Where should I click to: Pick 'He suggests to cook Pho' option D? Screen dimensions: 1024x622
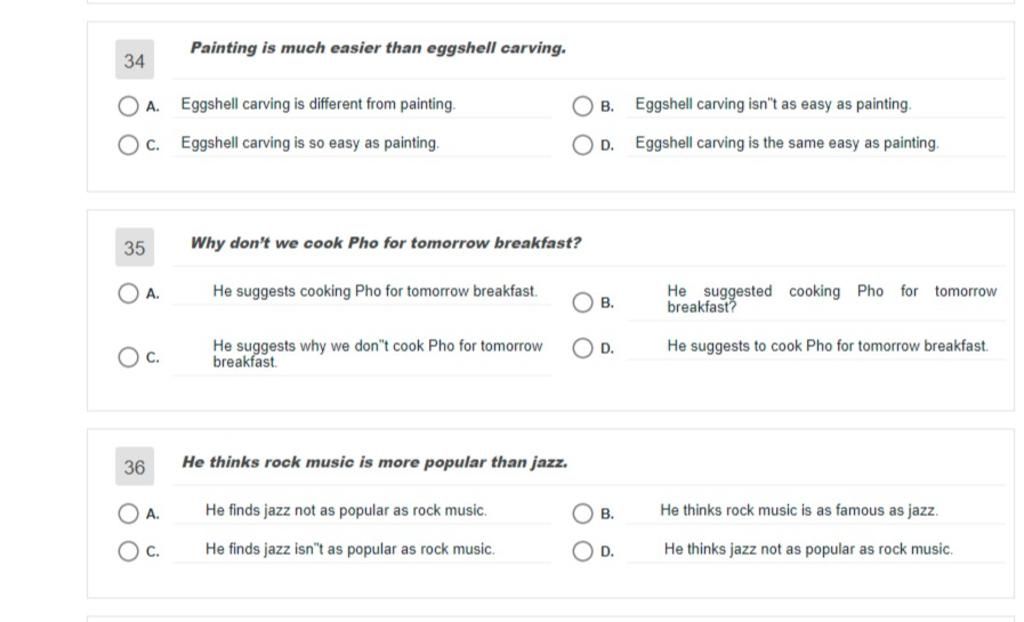pos(582,348)
